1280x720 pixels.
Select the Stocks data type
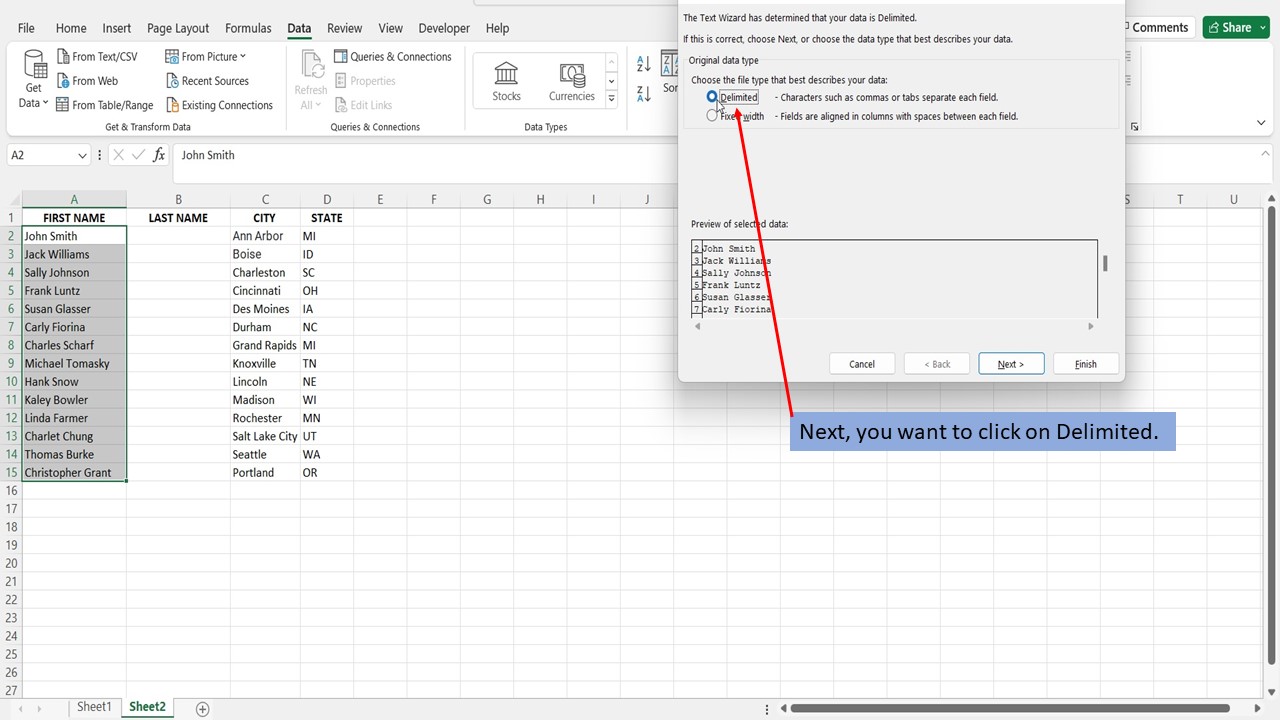pos(506,81)
